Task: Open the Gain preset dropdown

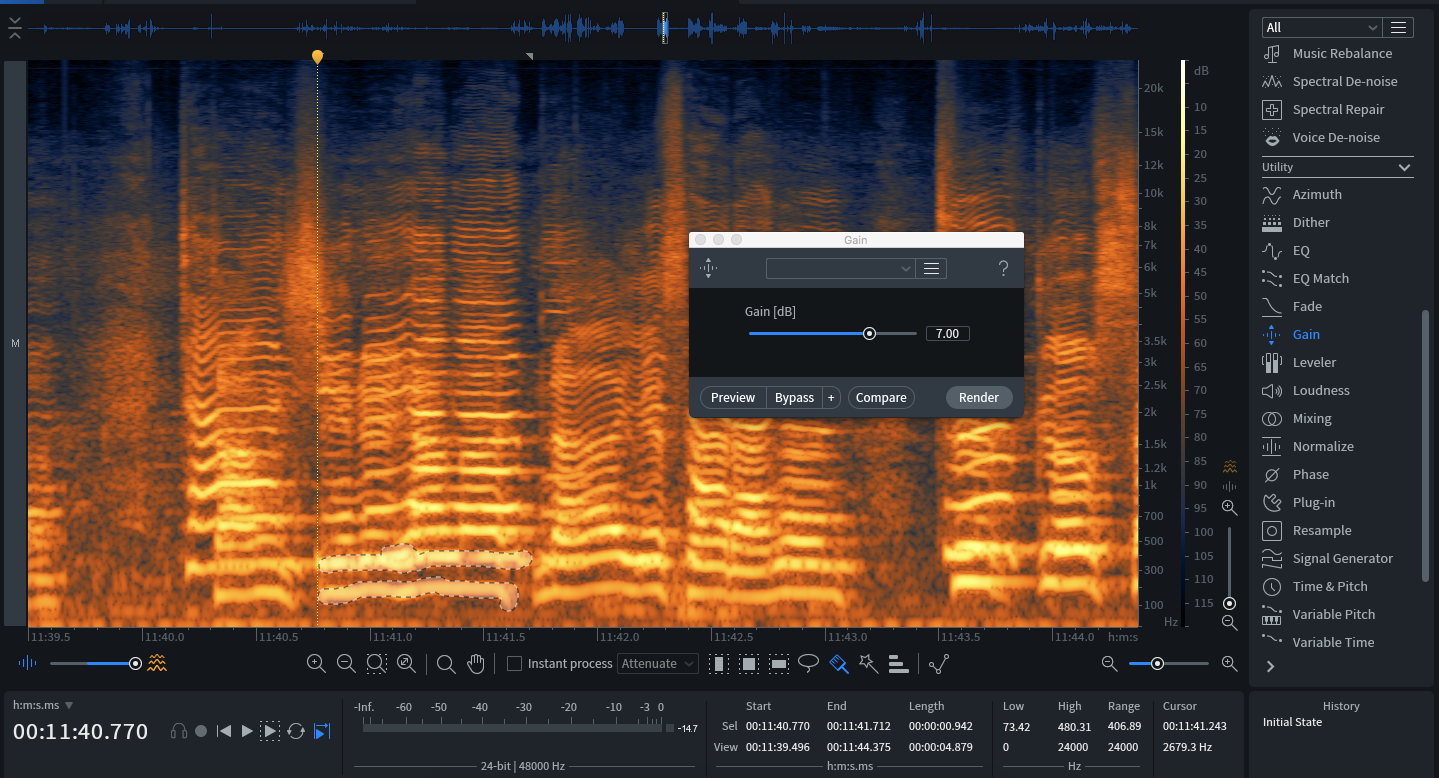Action: [x=840, y=268]
